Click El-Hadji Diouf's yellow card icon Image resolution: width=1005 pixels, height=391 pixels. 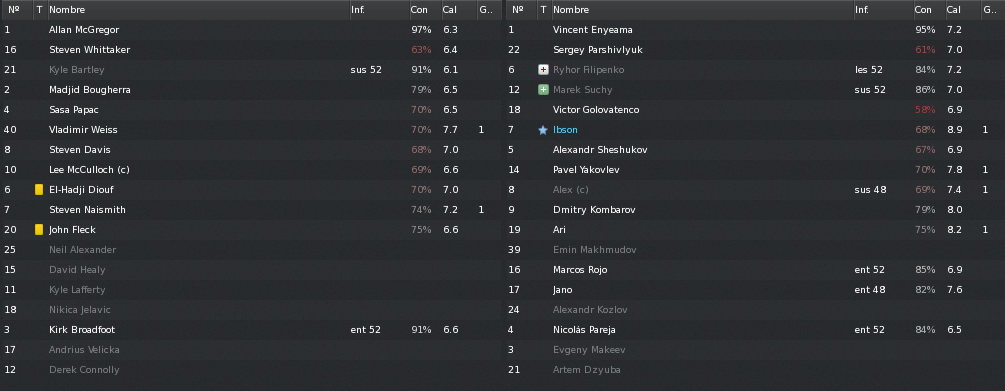tap(39, 190)
